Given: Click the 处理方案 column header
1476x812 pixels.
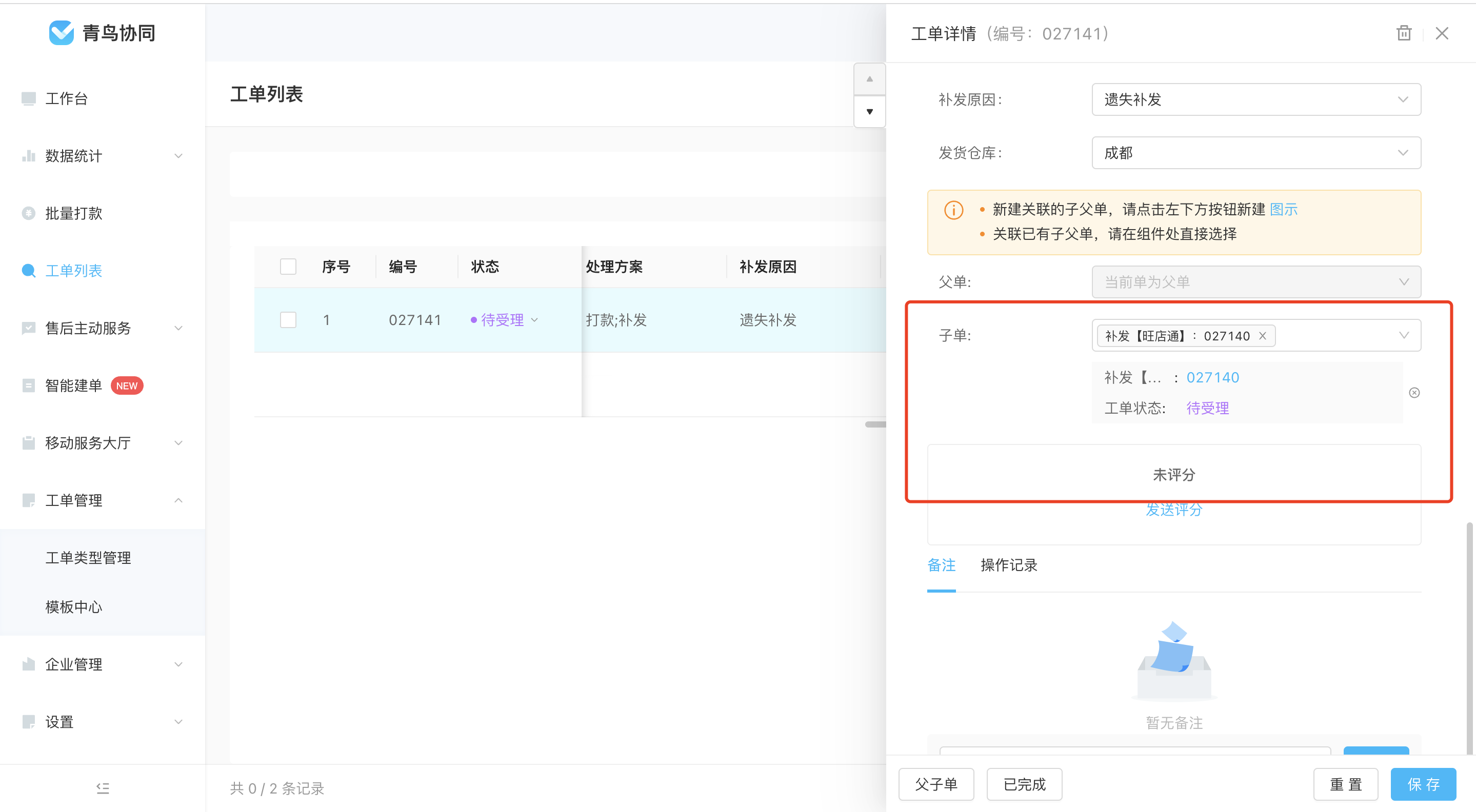Looking at the screenshot, I should coord(614,267).
